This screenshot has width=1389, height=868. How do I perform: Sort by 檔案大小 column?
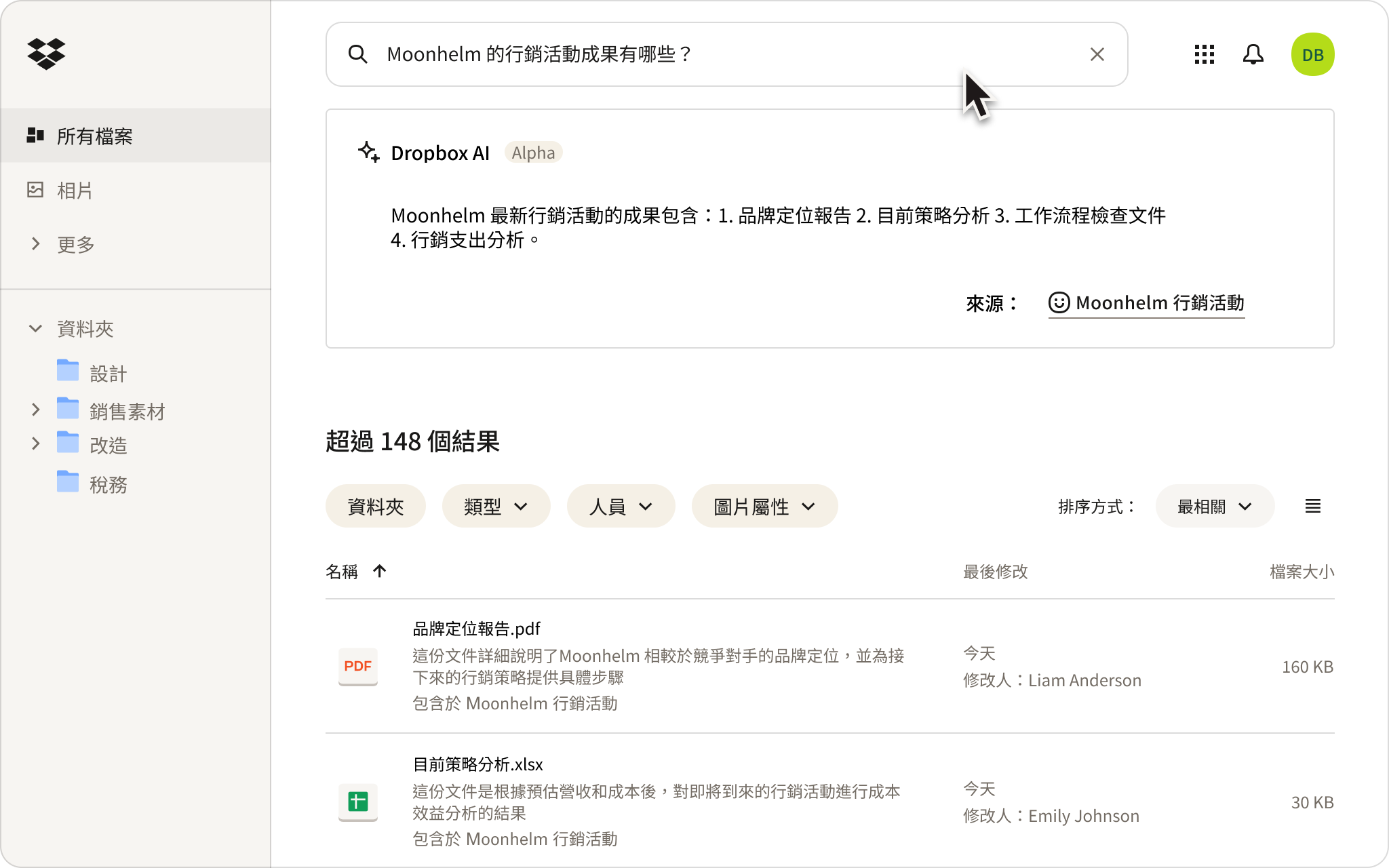pos(1302,572)
